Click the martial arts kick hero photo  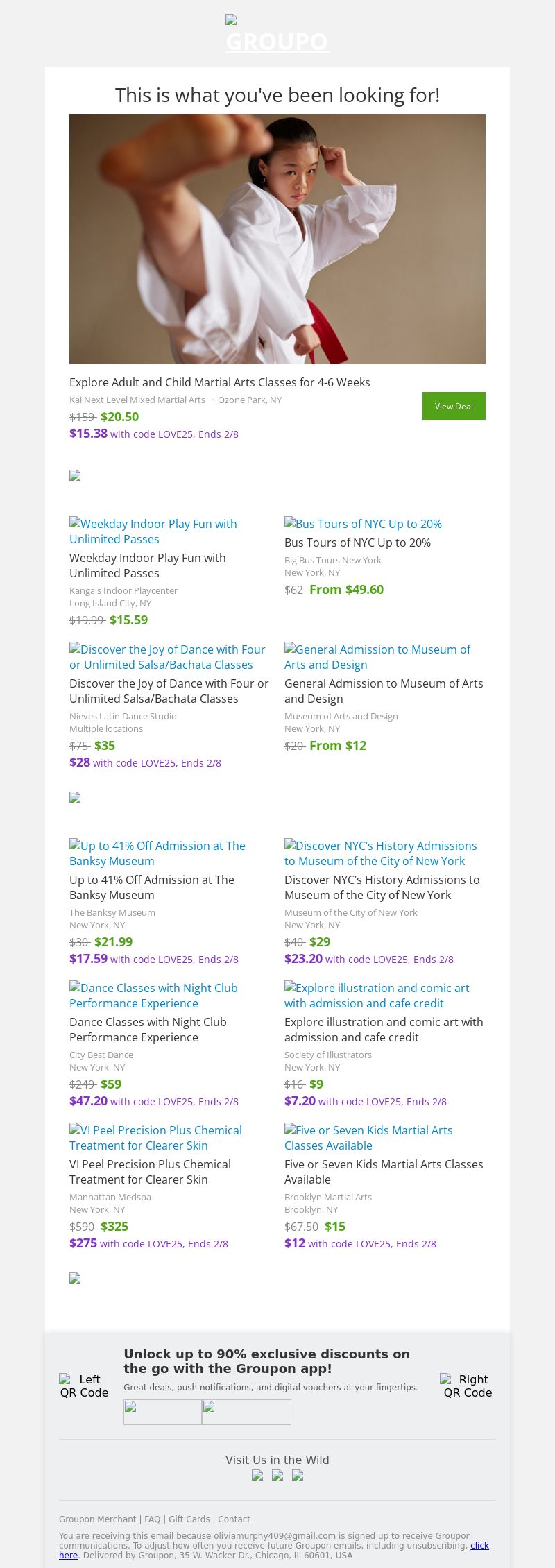coord(277,239)
